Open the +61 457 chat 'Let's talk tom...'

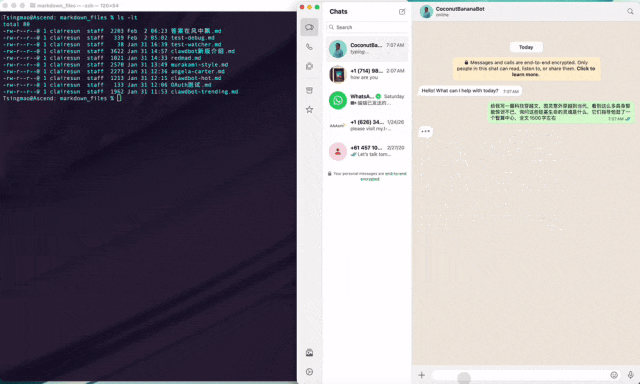[367, 151]
